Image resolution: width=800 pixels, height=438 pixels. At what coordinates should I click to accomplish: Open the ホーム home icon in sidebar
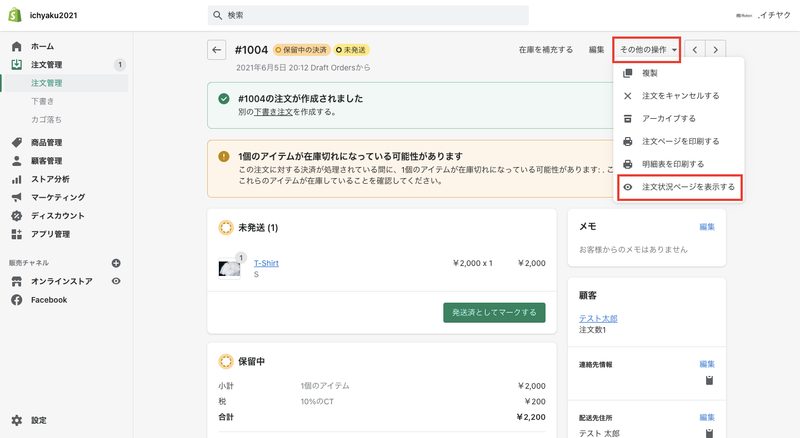[17, 46]
